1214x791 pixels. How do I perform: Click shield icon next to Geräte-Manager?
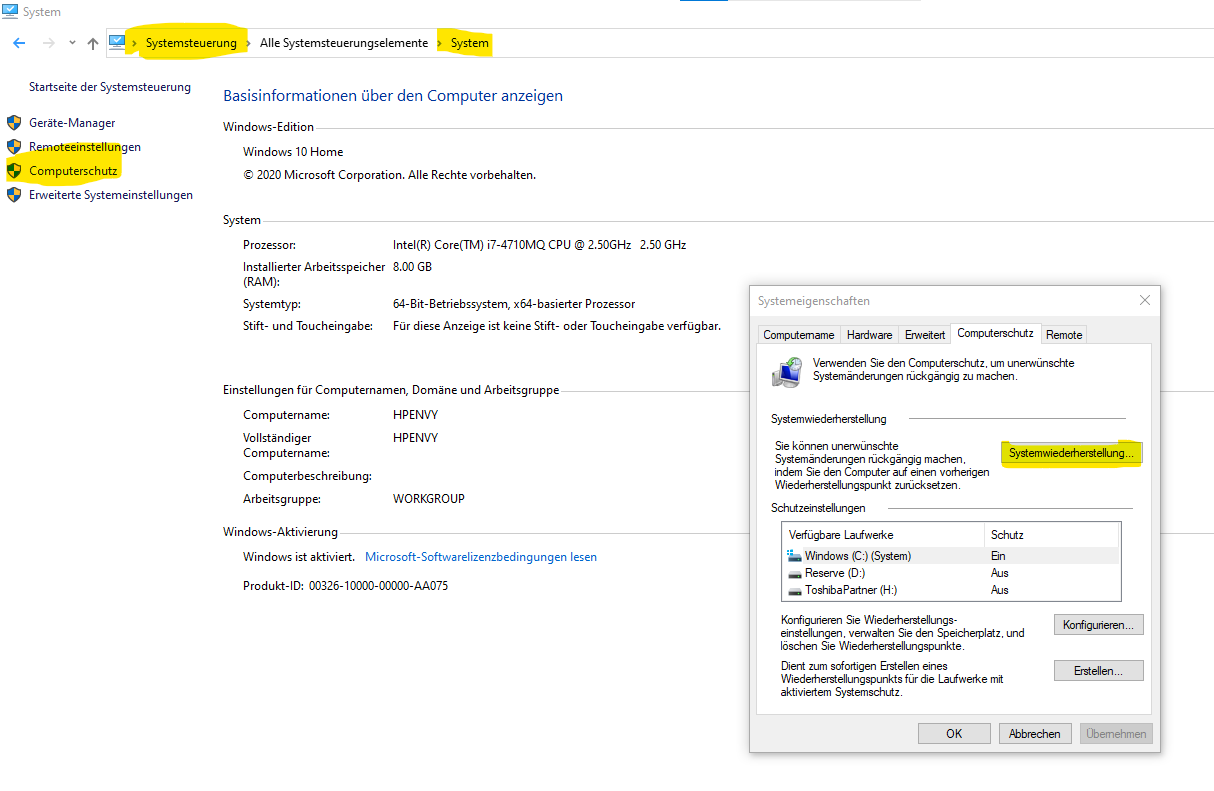pyautogui.click(x=14, y=123)
